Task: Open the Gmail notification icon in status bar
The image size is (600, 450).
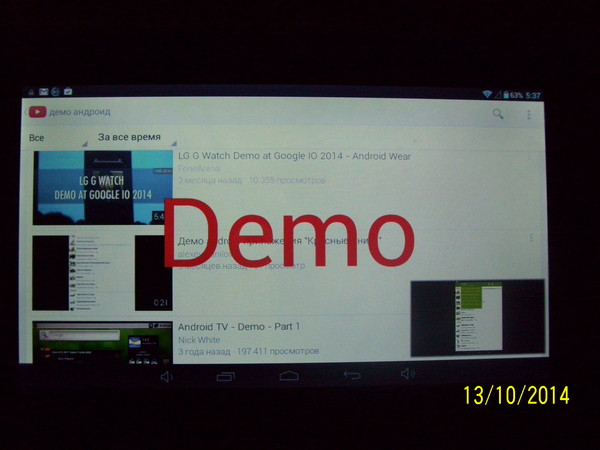Action: (x=44, y=91)
